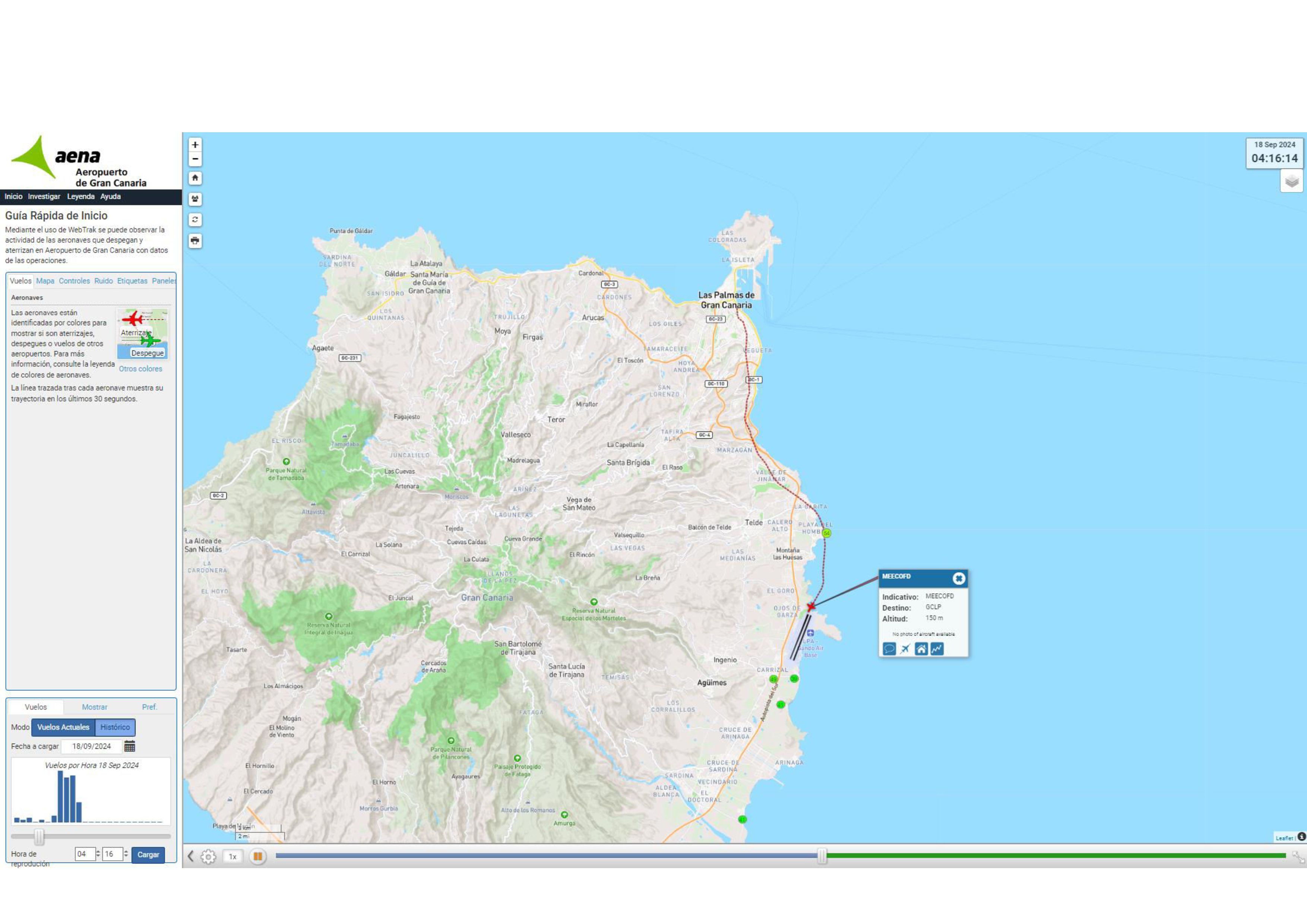This screenshot has width=1307, height=924.
Task: Open the Leyenda menu item
Action: [80, 196]
